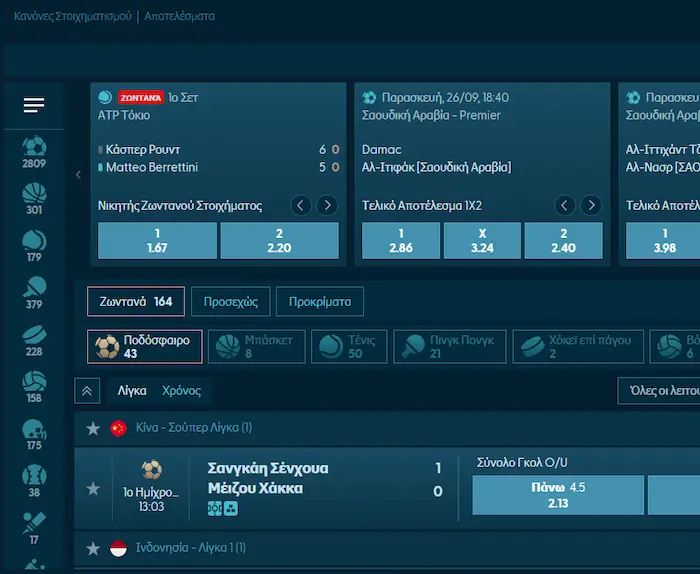Favorite the Σανγκάη Σένχουα match star
The height and width of the screenshot is (574, 700).
93,488
